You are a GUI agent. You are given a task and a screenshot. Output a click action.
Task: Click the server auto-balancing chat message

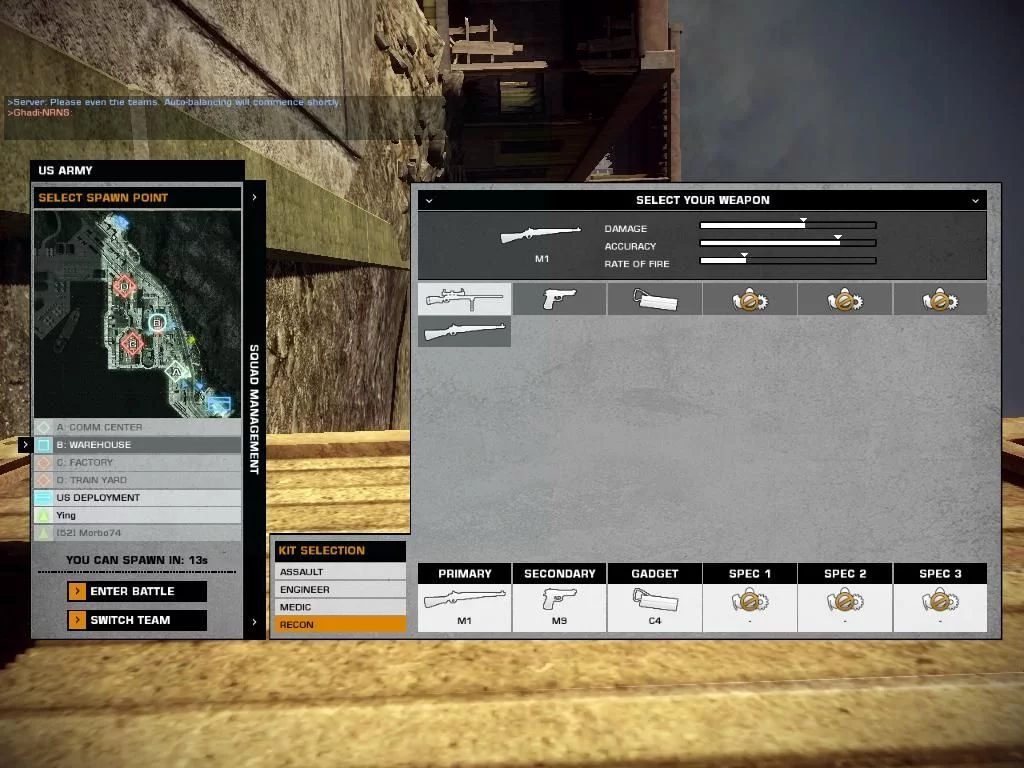(x=174, y=102)
